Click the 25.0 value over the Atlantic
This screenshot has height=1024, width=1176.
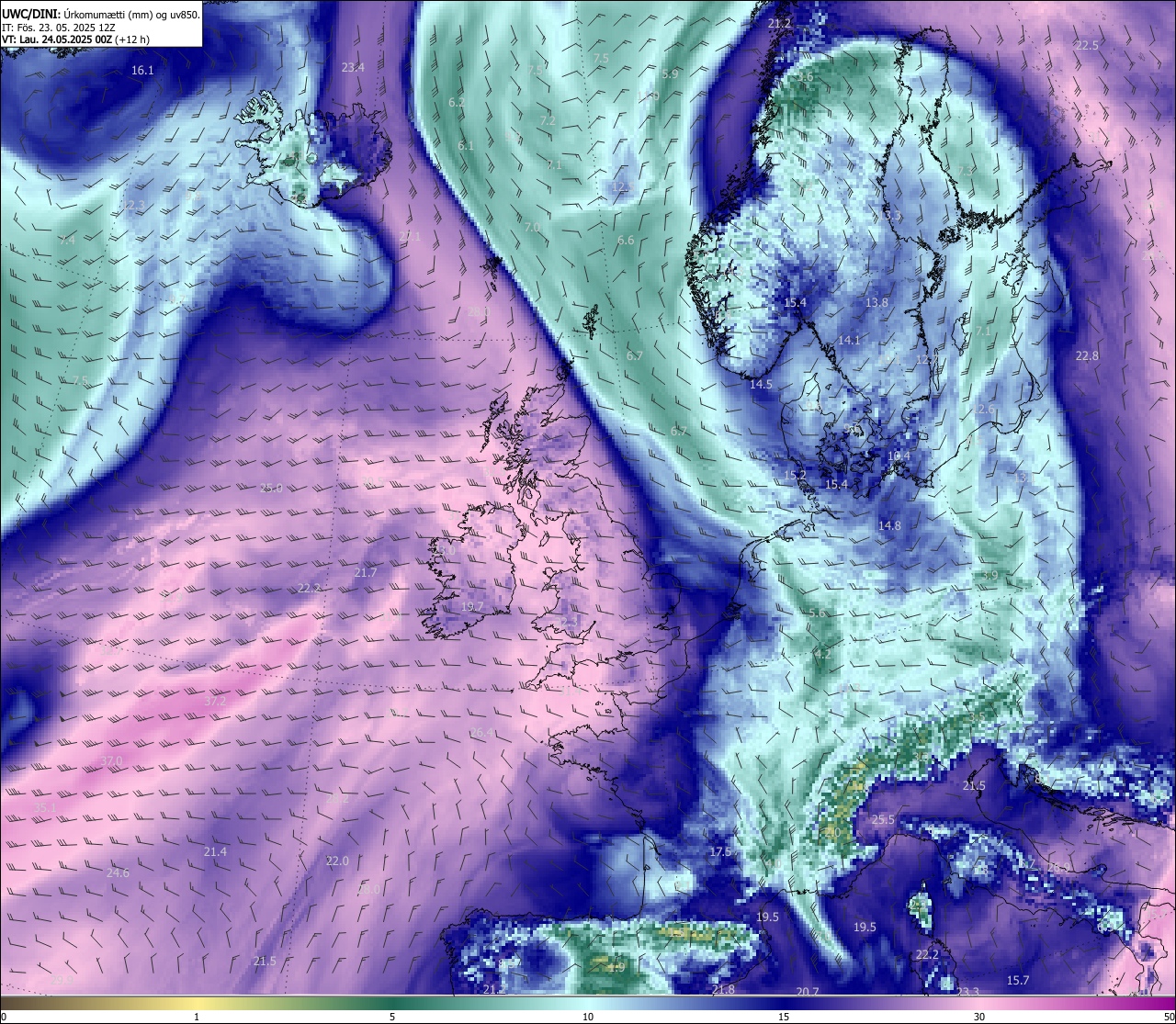pos(271,488)
